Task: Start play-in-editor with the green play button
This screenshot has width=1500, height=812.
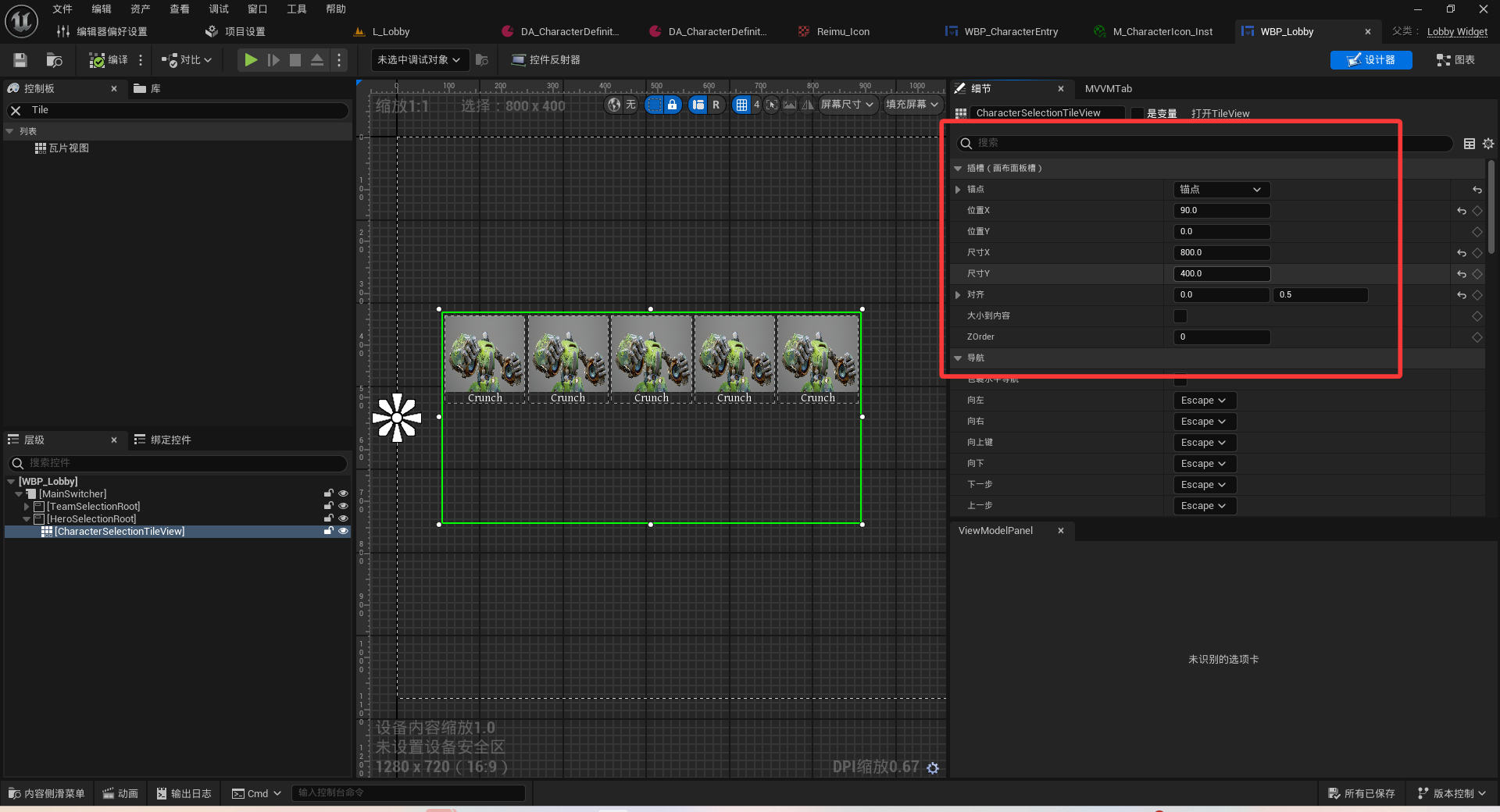Action: click(251, 60)
